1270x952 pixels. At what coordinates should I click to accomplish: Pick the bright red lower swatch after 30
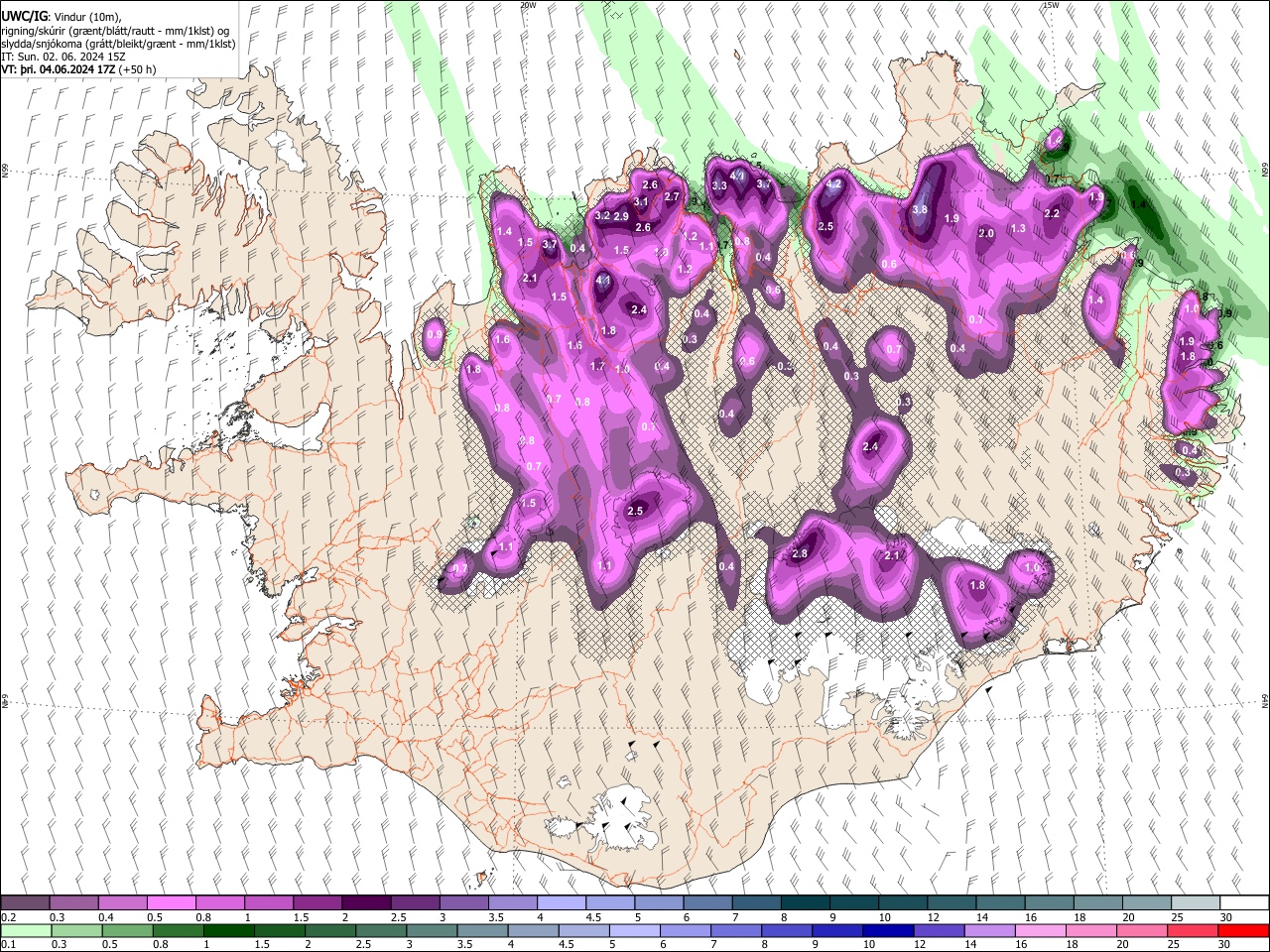click(x=1244, y=930)
